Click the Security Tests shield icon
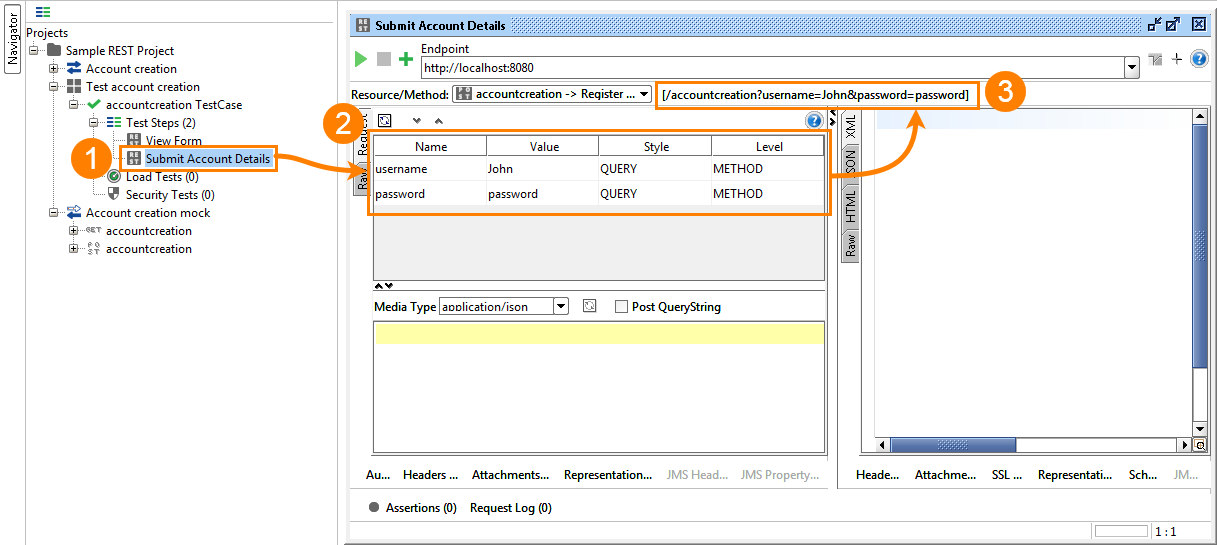The image size is (1217, 545). point(114,194)
